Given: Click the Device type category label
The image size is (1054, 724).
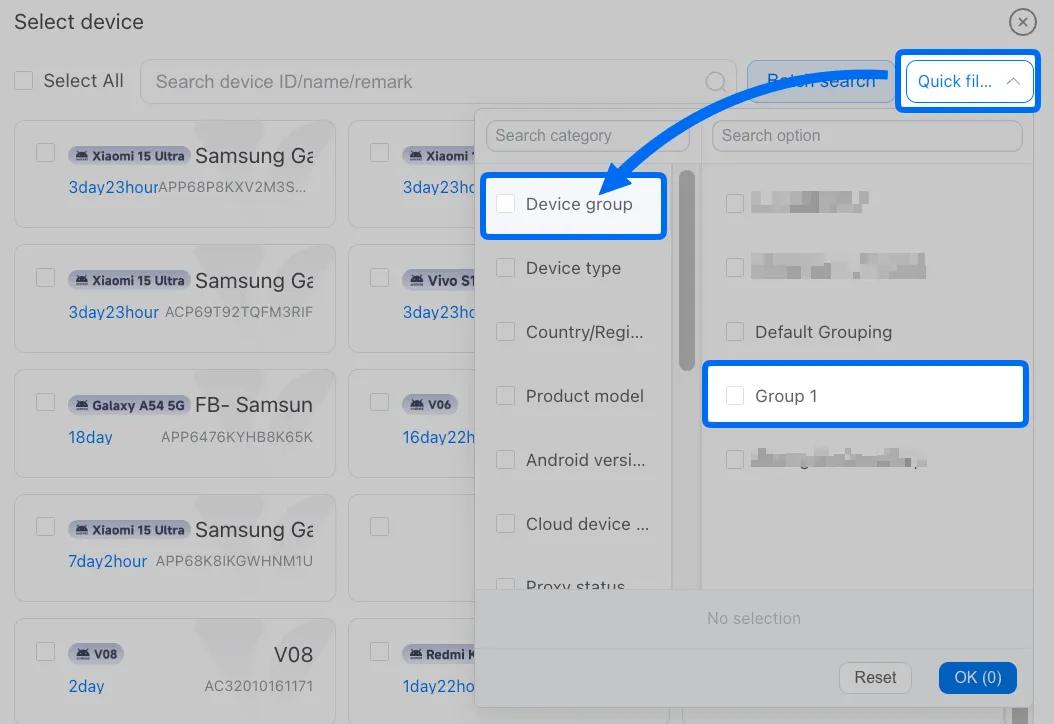Looking at the screenshot, I should pyautogui.click(x=573, y=268).
